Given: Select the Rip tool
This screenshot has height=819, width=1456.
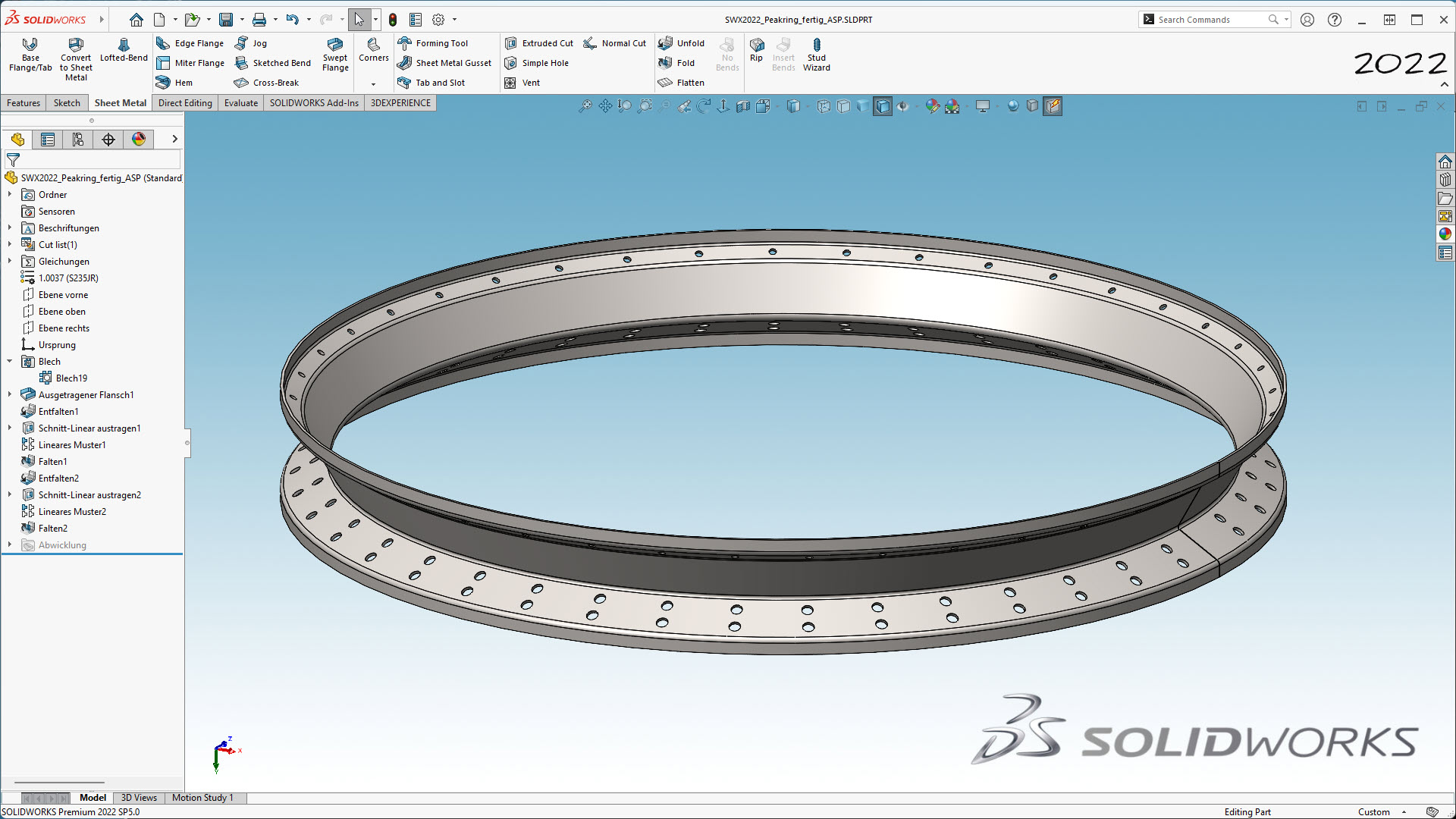Looking at the screenshot, I should [756, 50].
